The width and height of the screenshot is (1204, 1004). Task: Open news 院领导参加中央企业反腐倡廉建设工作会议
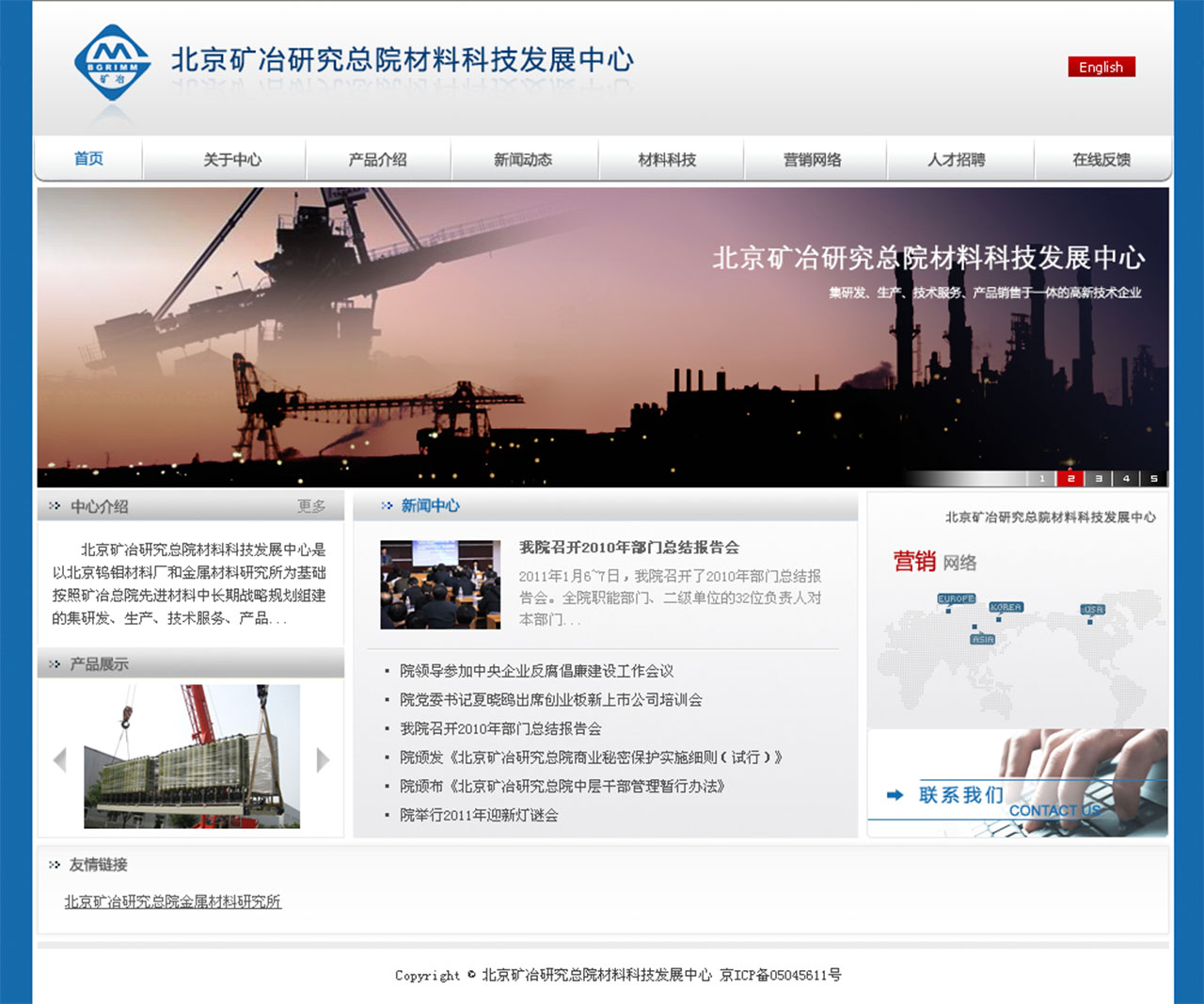[537, 671]
